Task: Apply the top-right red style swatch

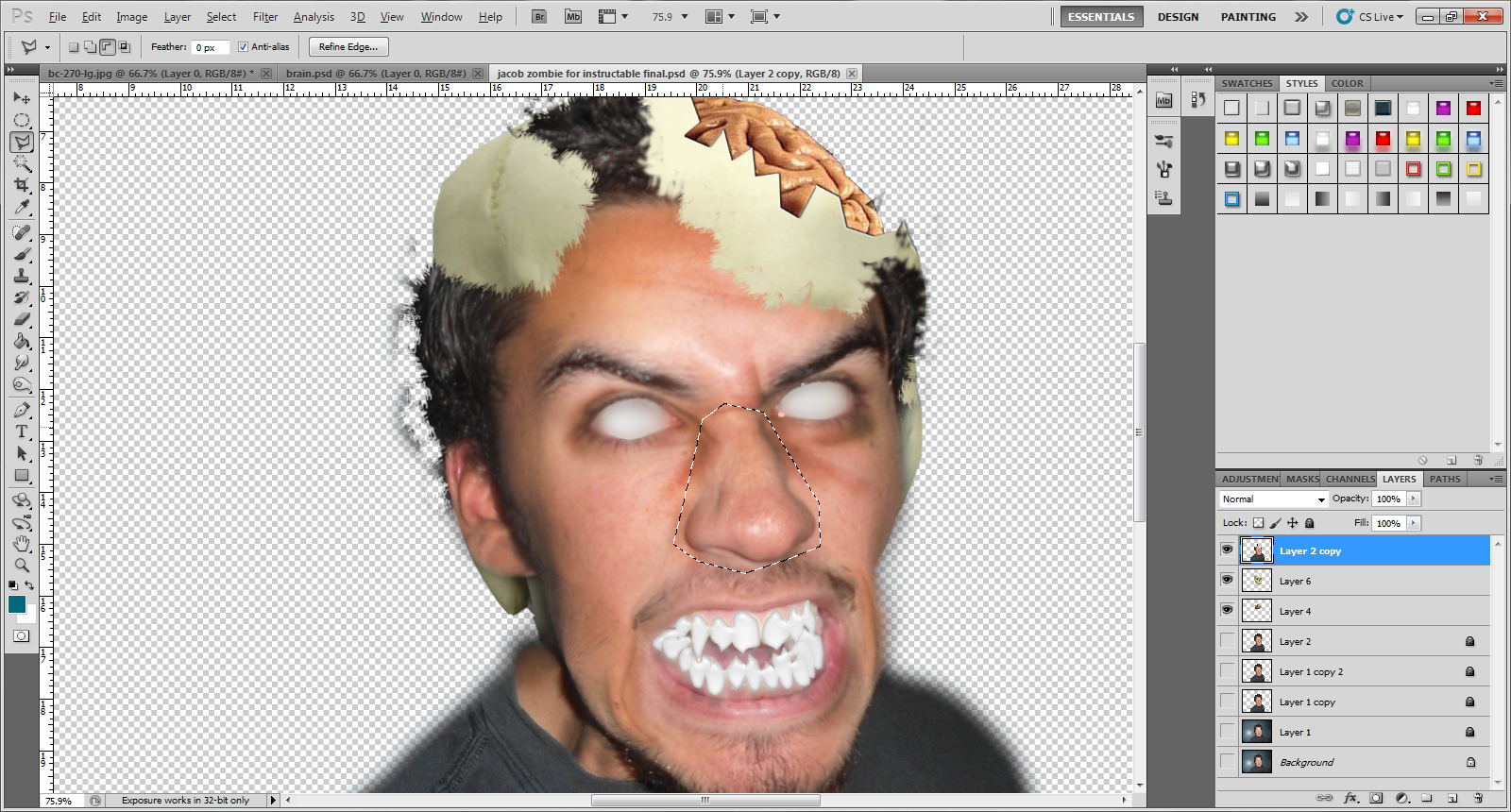Action: [x=1473, y=108]
